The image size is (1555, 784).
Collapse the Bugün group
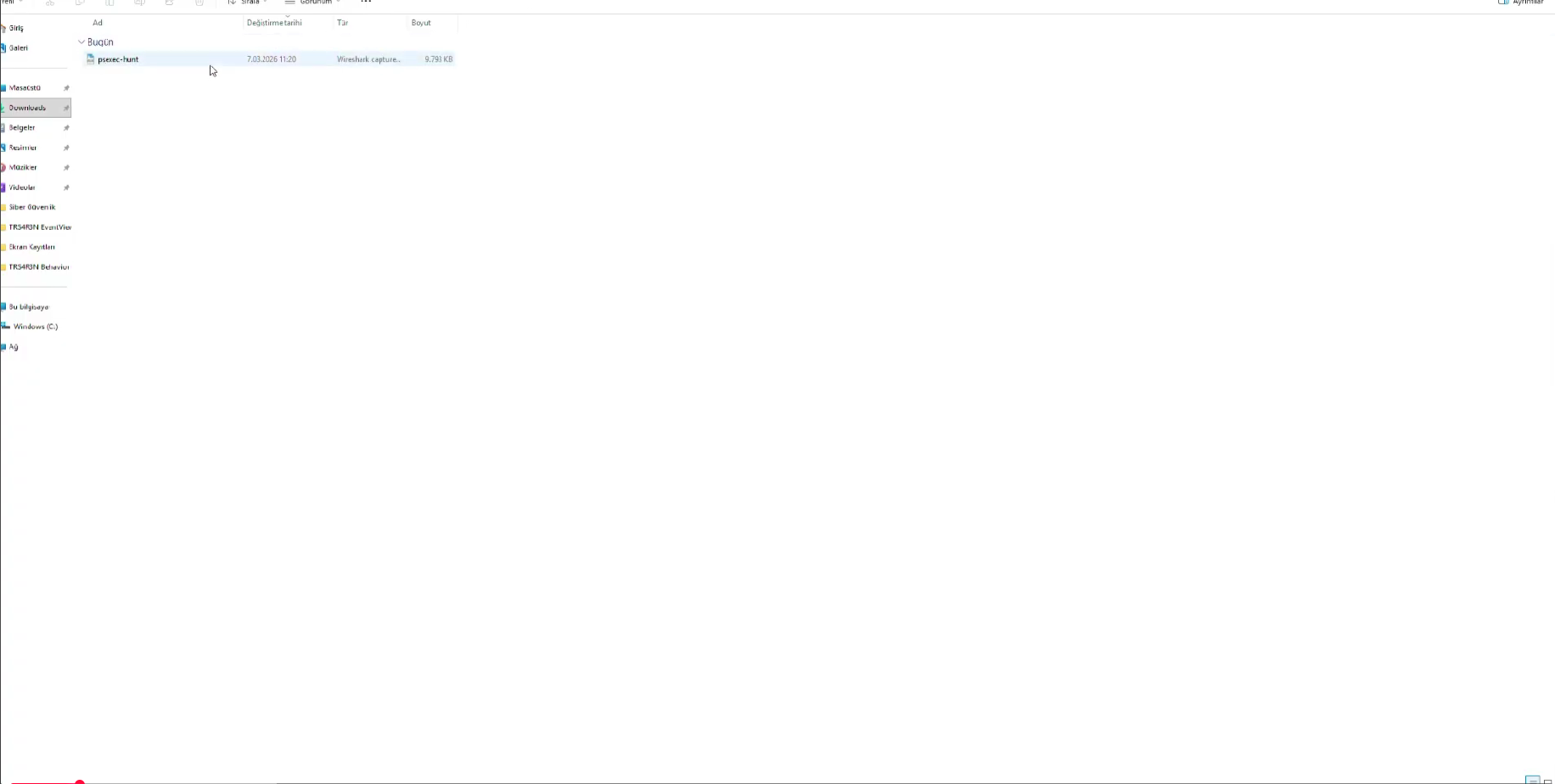(81, 42)
